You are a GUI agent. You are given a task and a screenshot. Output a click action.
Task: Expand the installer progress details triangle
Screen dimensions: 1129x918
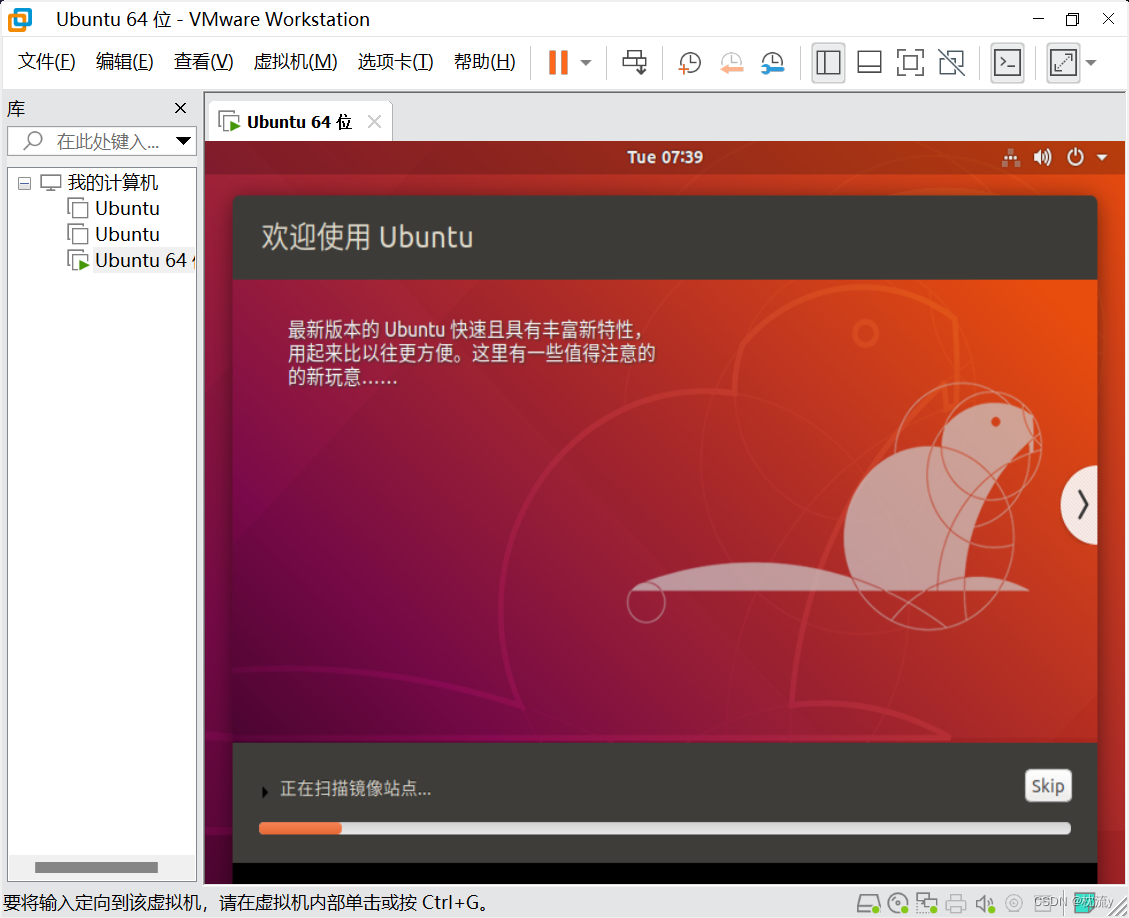pyautogui.click(x=265, y=792)
